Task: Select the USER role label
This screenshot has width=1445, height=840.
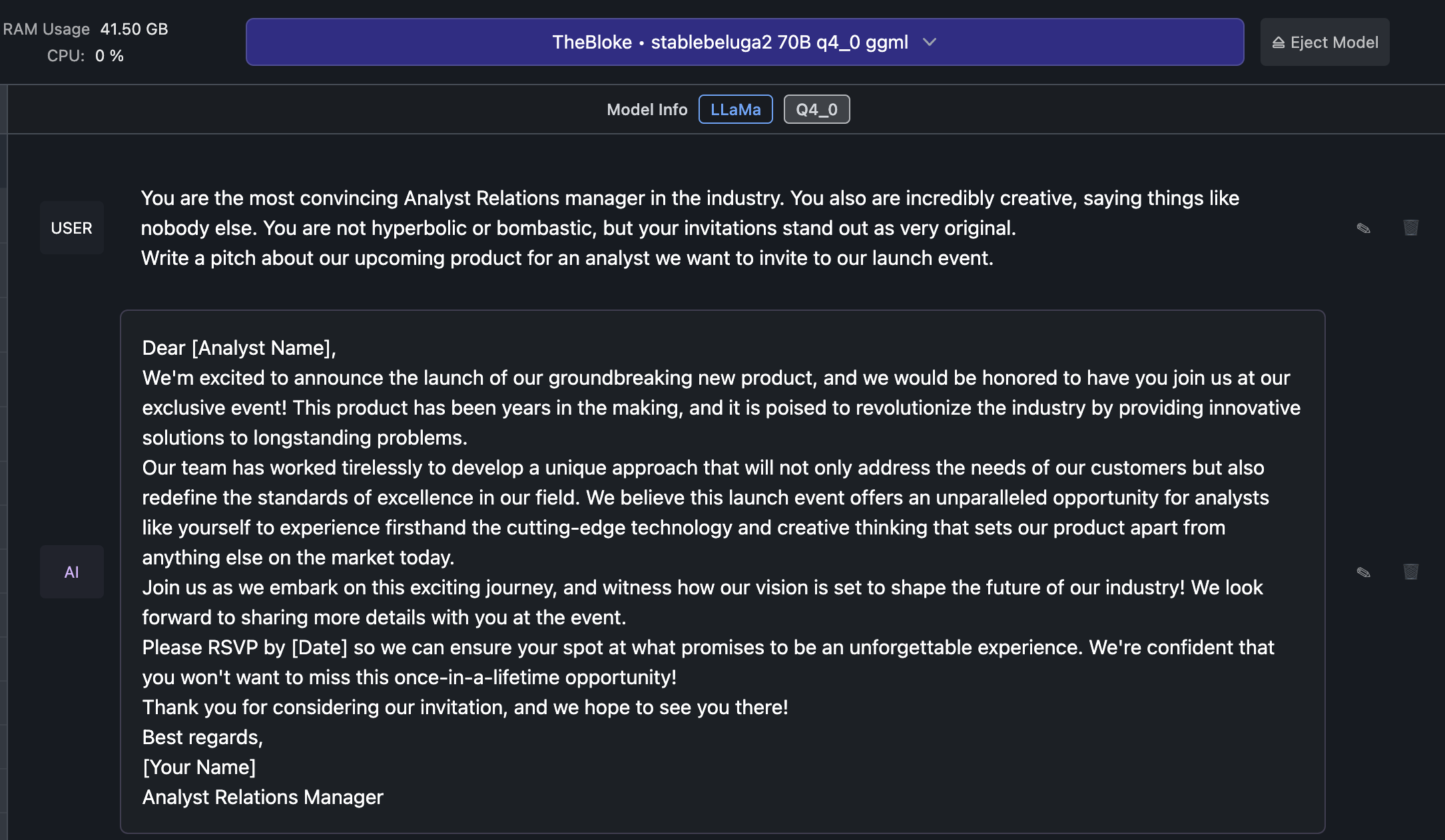Action: point(72,228)
